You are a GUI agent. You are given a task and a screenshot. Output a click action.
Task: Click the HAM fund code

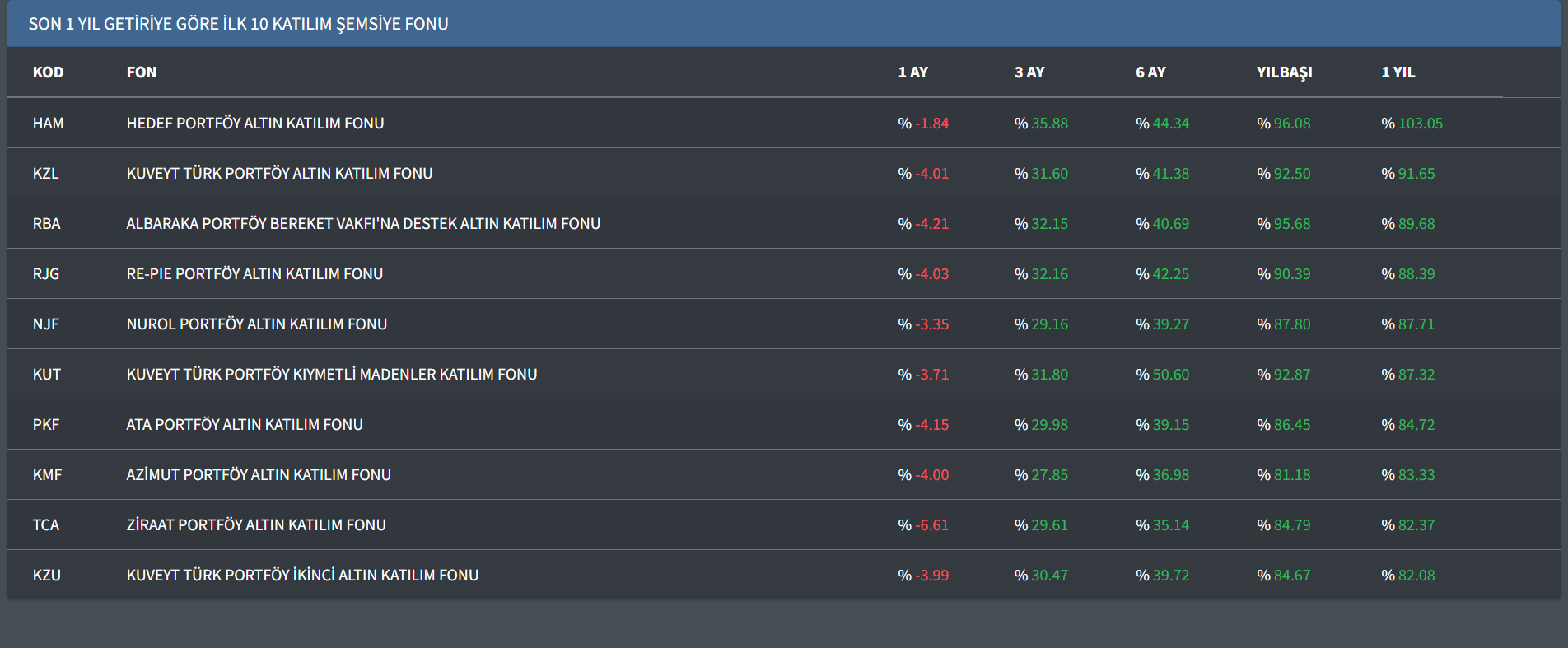pos(48,124)
